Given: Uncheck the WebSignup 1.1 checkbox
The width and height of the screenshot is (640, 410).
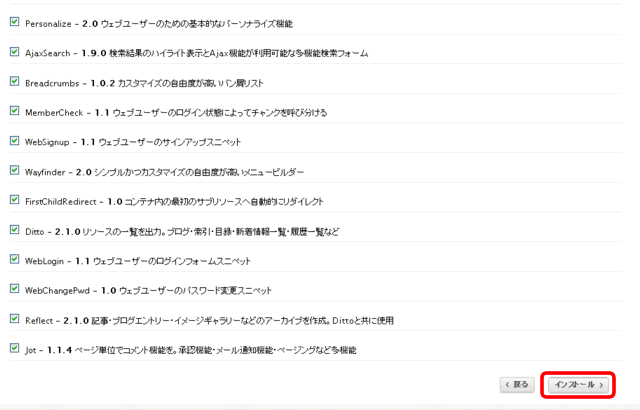Looking at the screenshot, I should (x=14, y=141).
